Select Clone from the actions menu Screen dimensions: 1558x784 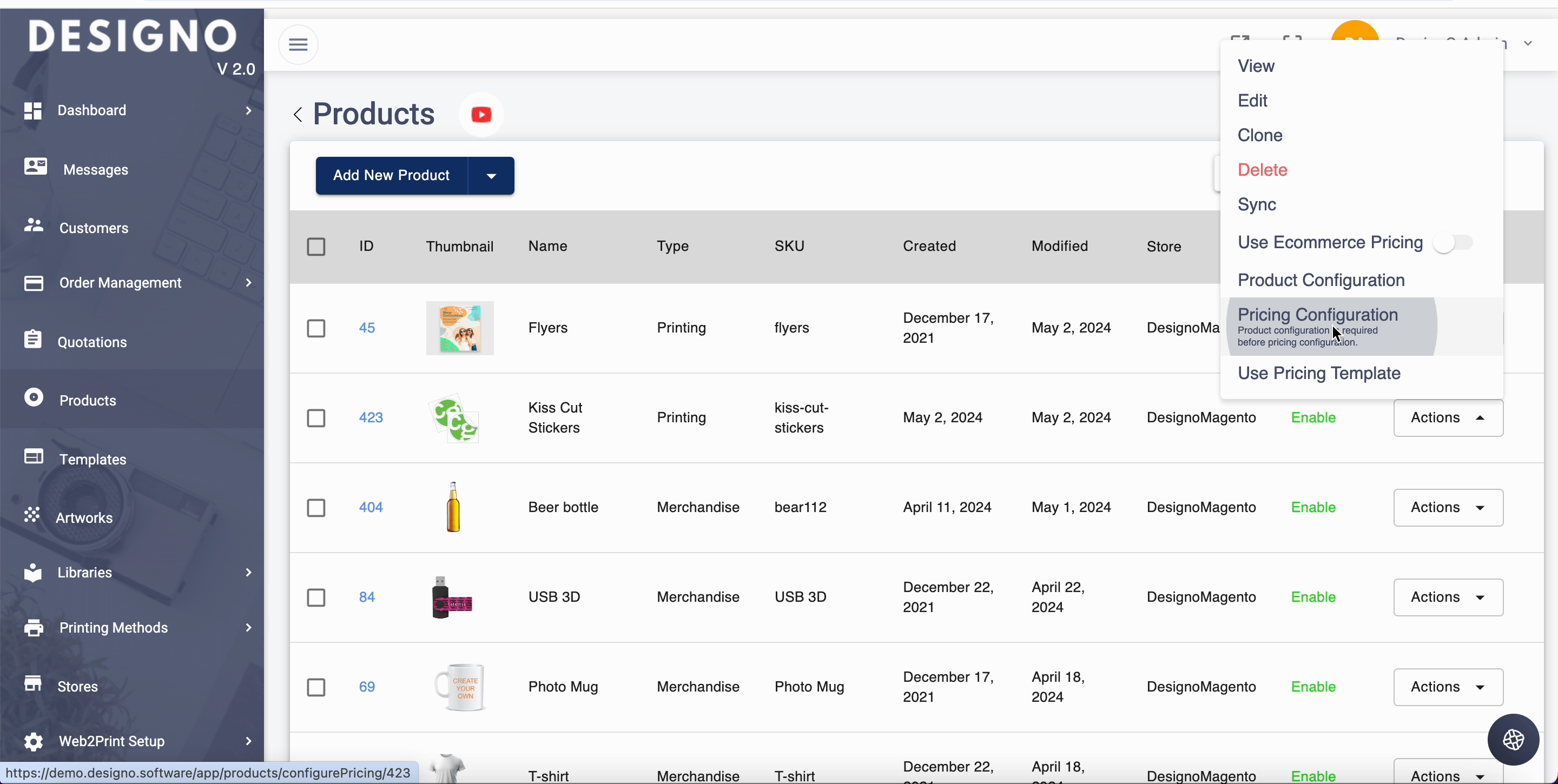point(1260,135)
